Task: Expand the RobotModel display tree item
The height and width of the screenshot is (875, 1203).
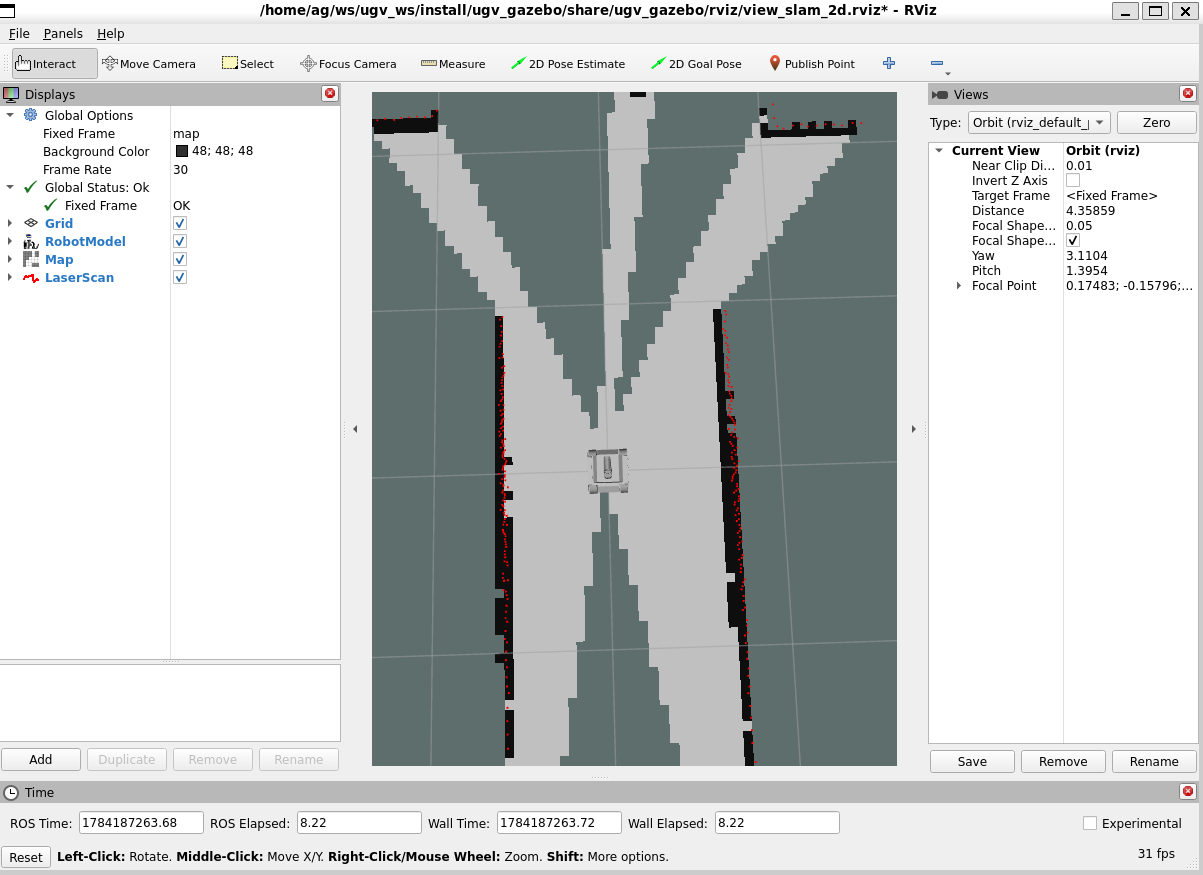Action: 10,241
